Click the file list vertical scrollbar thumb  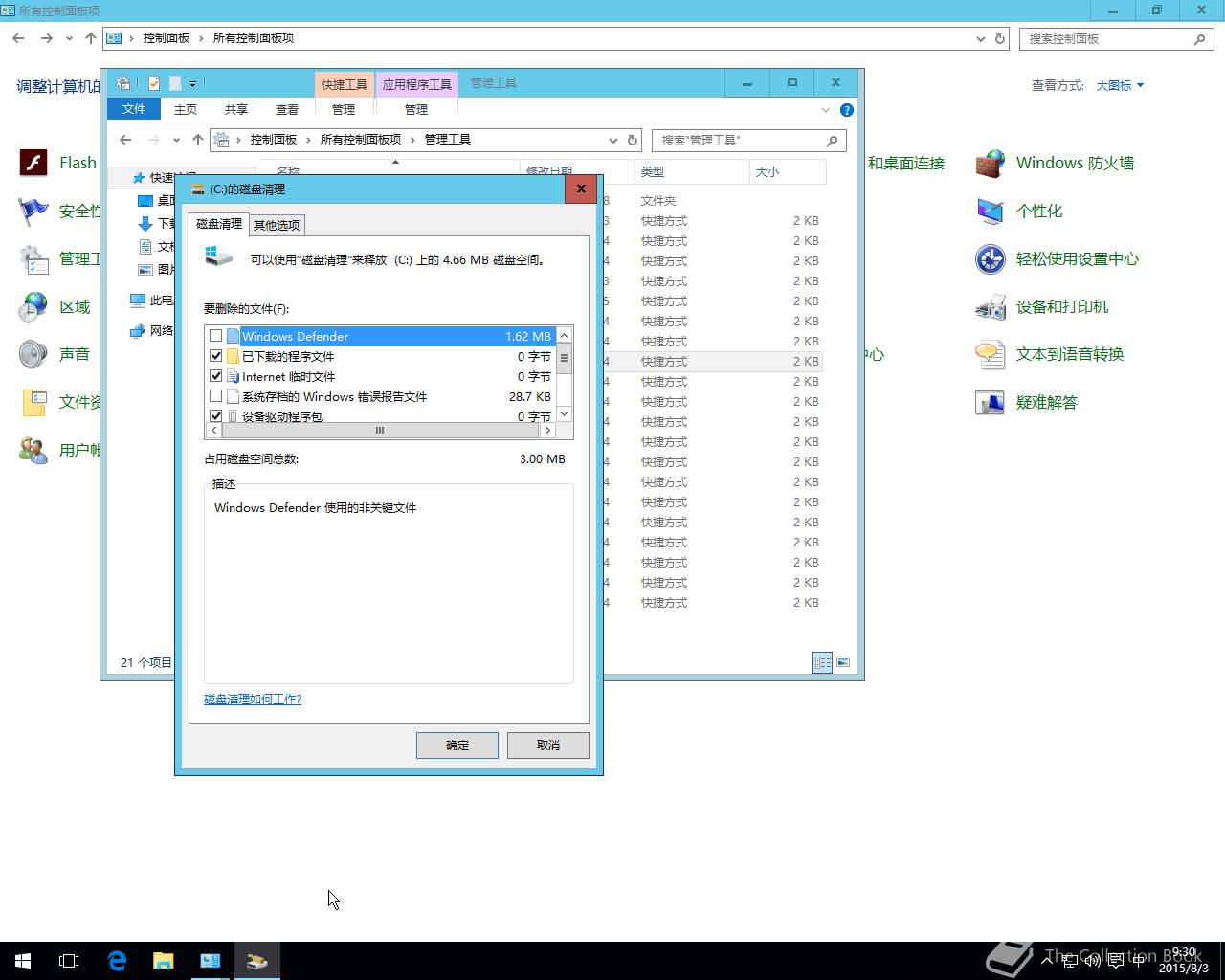564,359
